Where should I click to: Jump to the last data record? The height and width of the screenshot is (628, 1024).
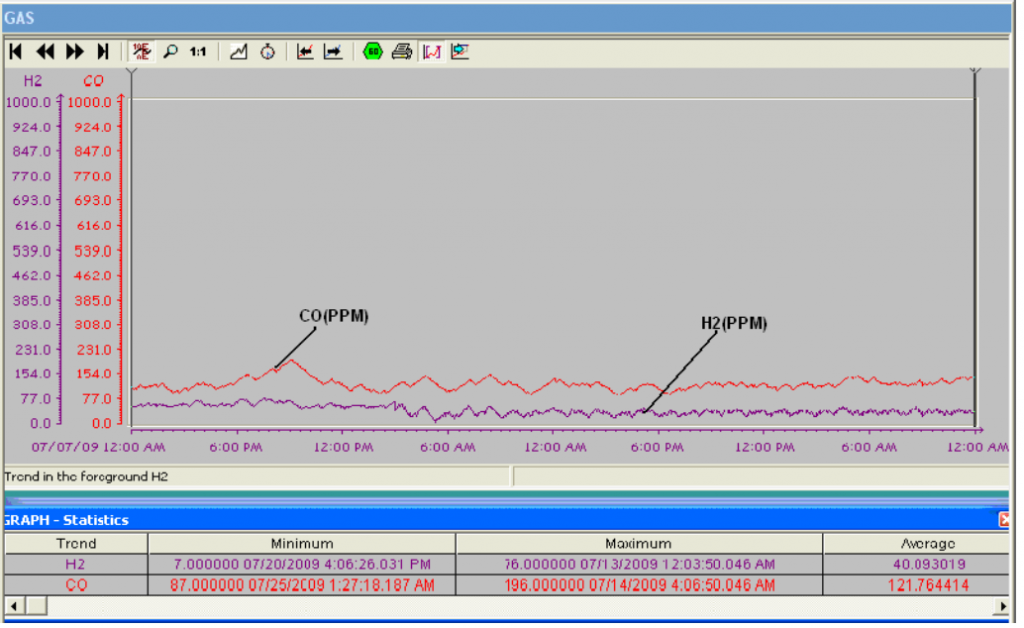pos(103,52)
